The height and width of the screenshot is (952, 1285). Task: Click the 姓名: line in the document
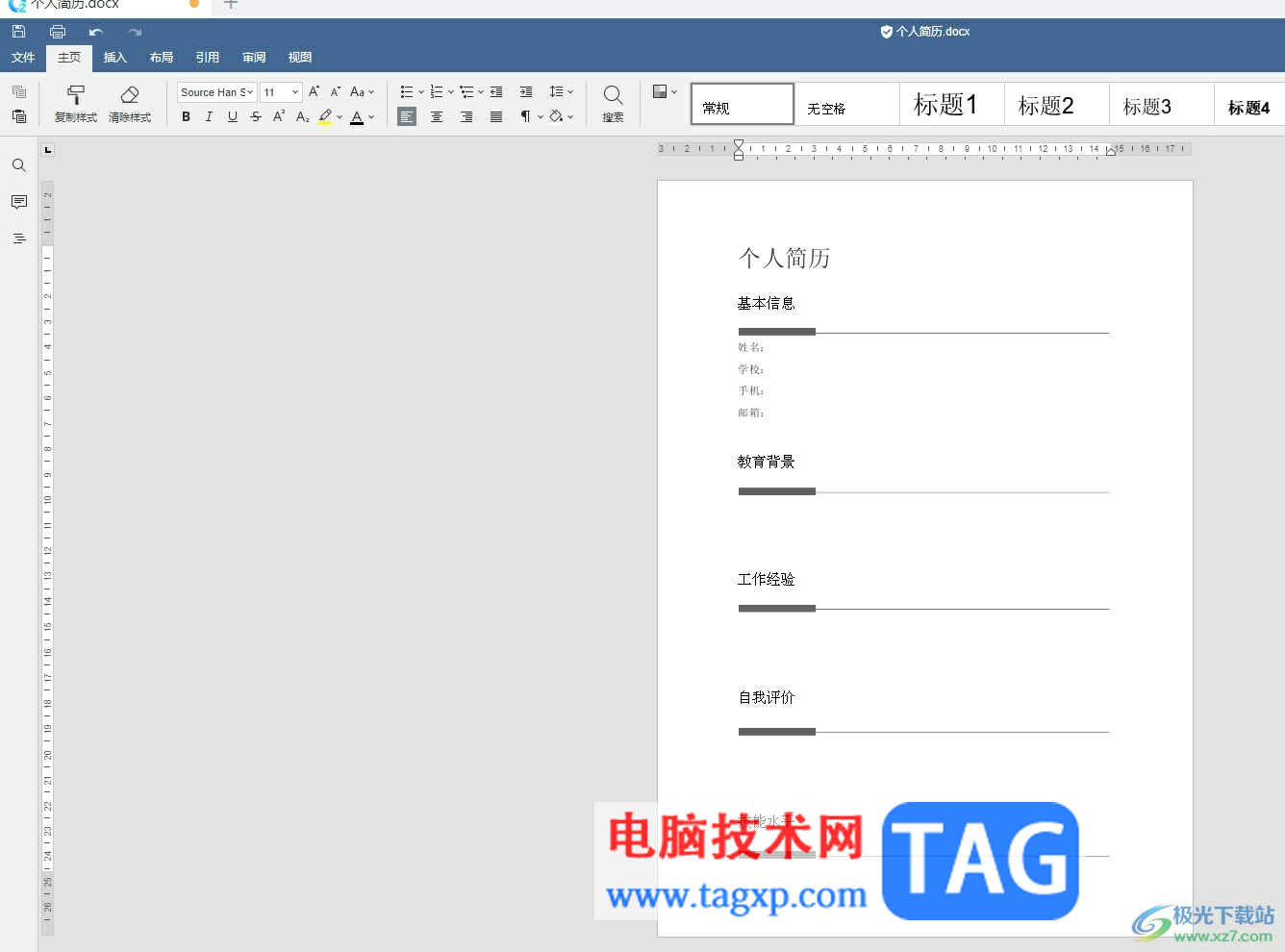(x=751, y=347)
